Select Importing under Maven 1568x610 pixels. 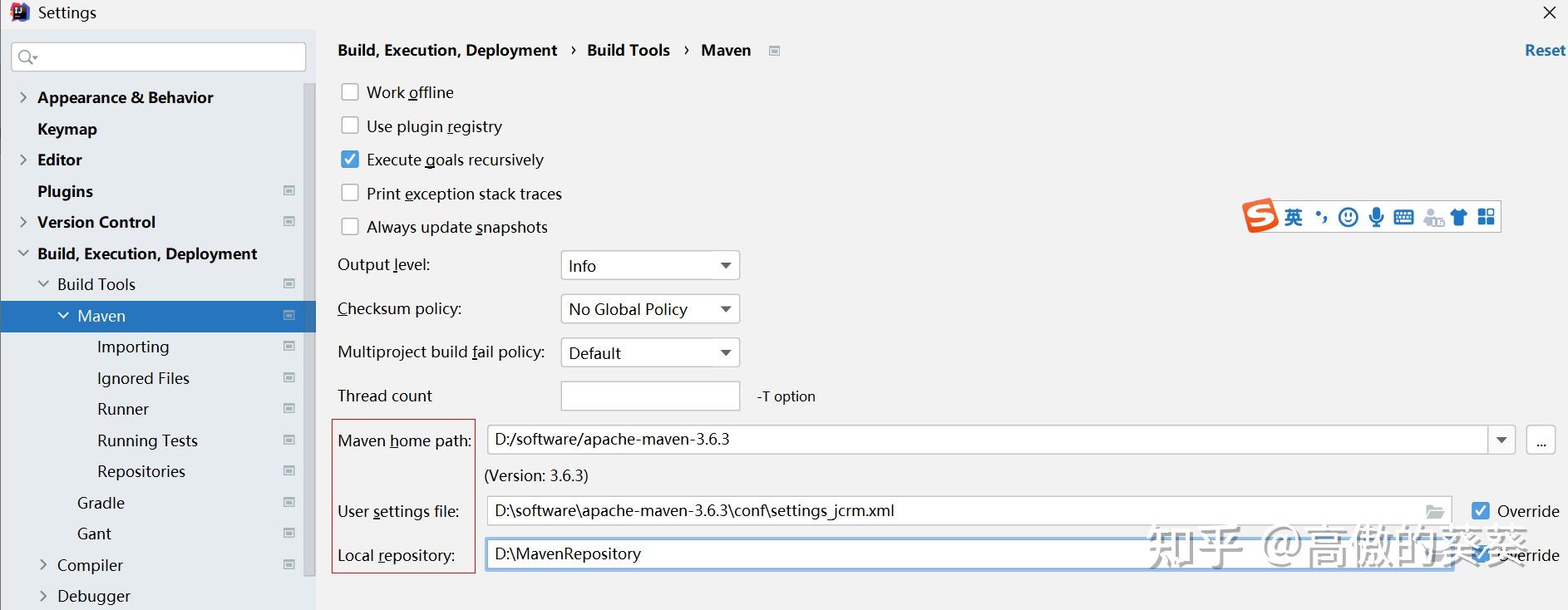[x=133, y=347]
